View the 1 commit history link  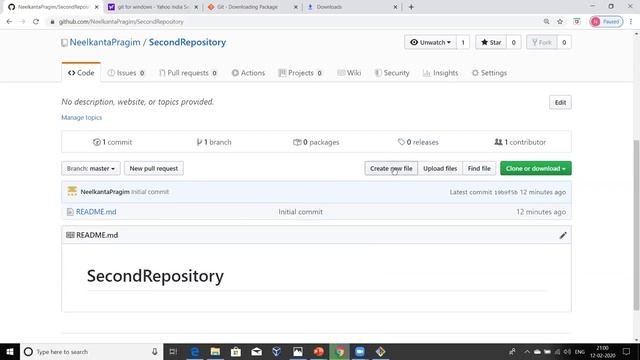pos(113,142)
